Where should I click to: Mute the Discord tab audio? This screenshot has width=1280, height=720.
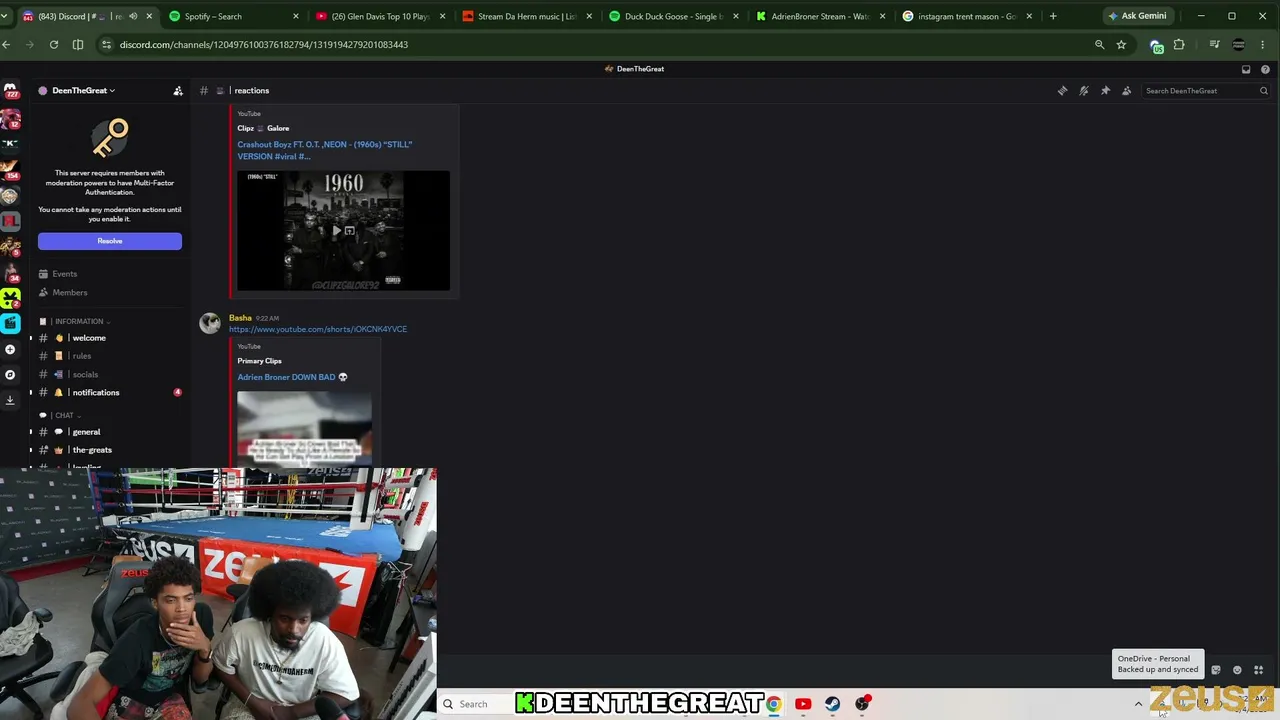[133, 16]
